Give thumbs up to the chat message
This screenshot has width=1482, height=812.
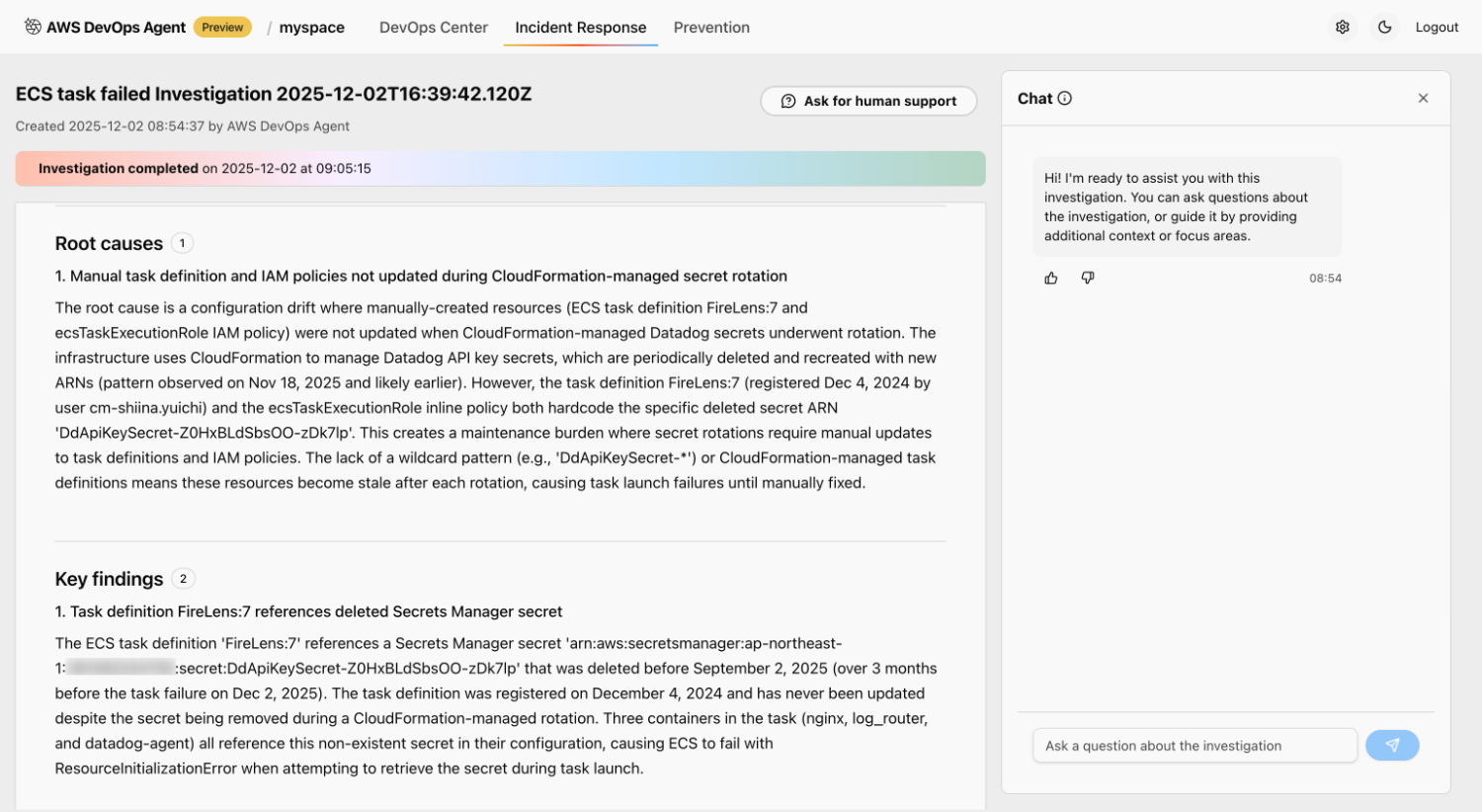click(x=1051, y=279)
